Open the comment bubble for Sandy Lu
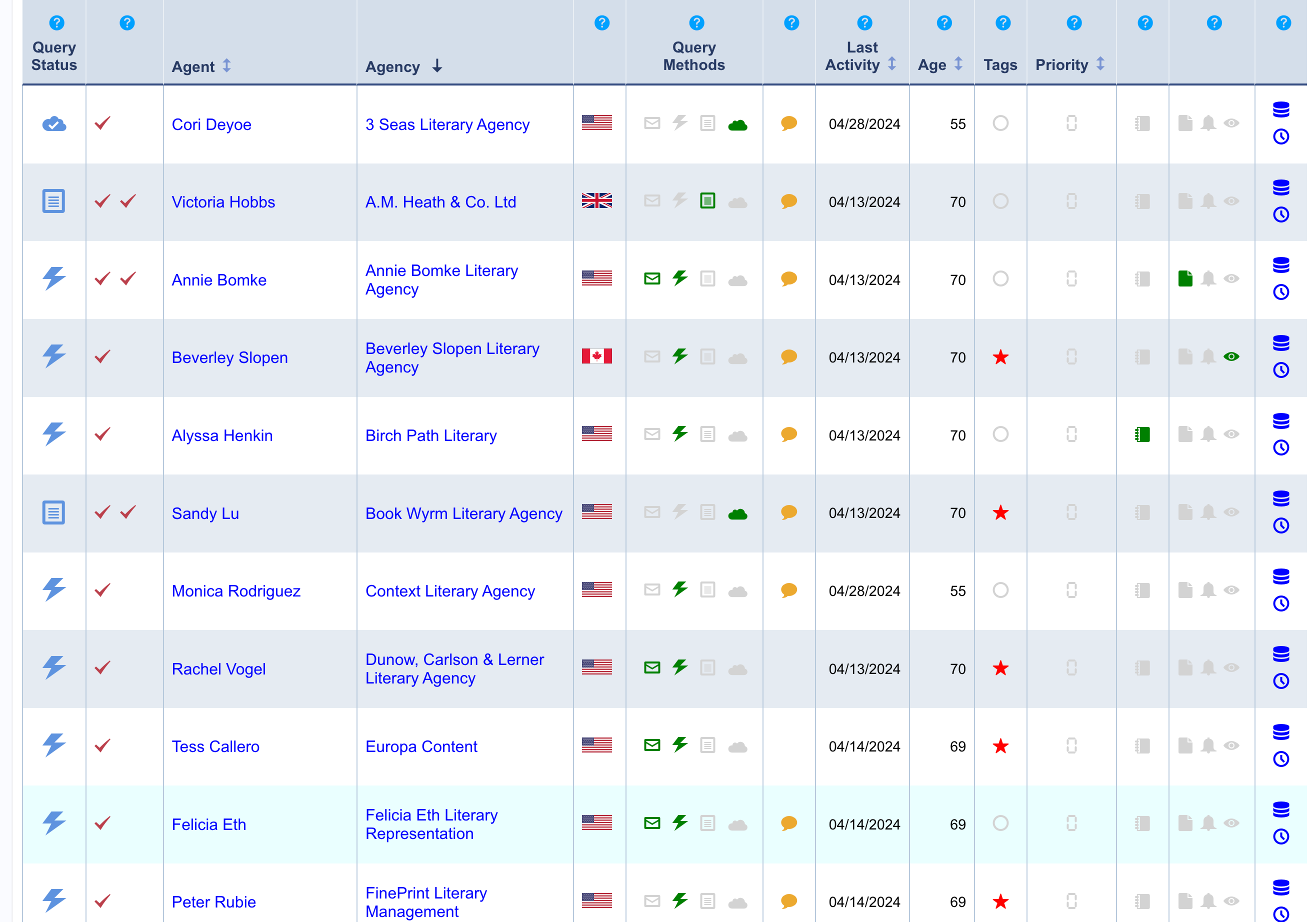Image resolution: width=1316 pixels, height=922 pixels. click(789, 512)
